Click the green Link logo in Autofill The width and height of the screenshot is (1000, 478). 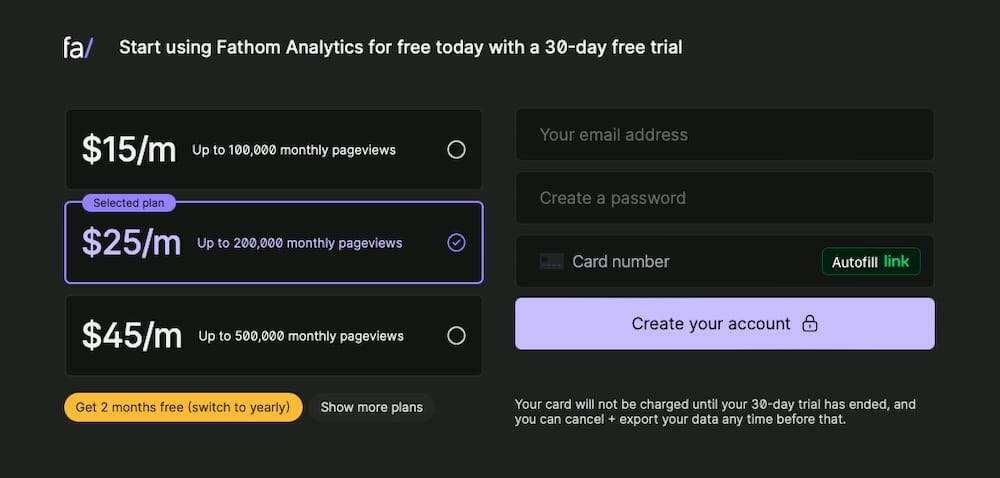(896, 261)
